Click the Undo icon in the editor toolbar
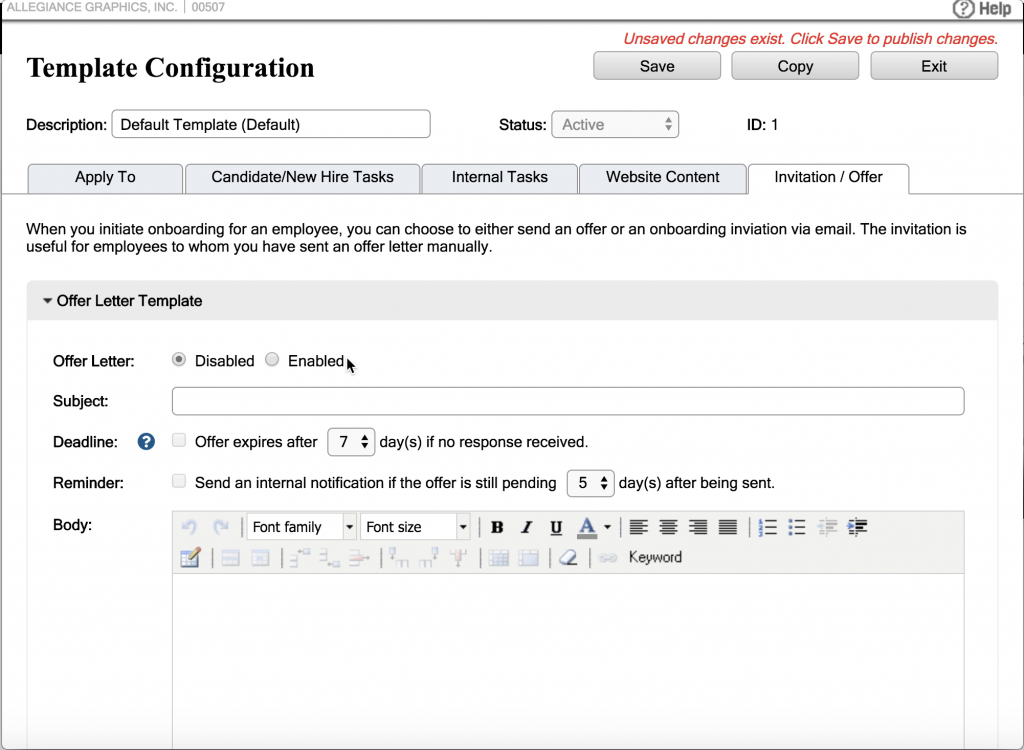1024x750 pixels. pos(191,526)
